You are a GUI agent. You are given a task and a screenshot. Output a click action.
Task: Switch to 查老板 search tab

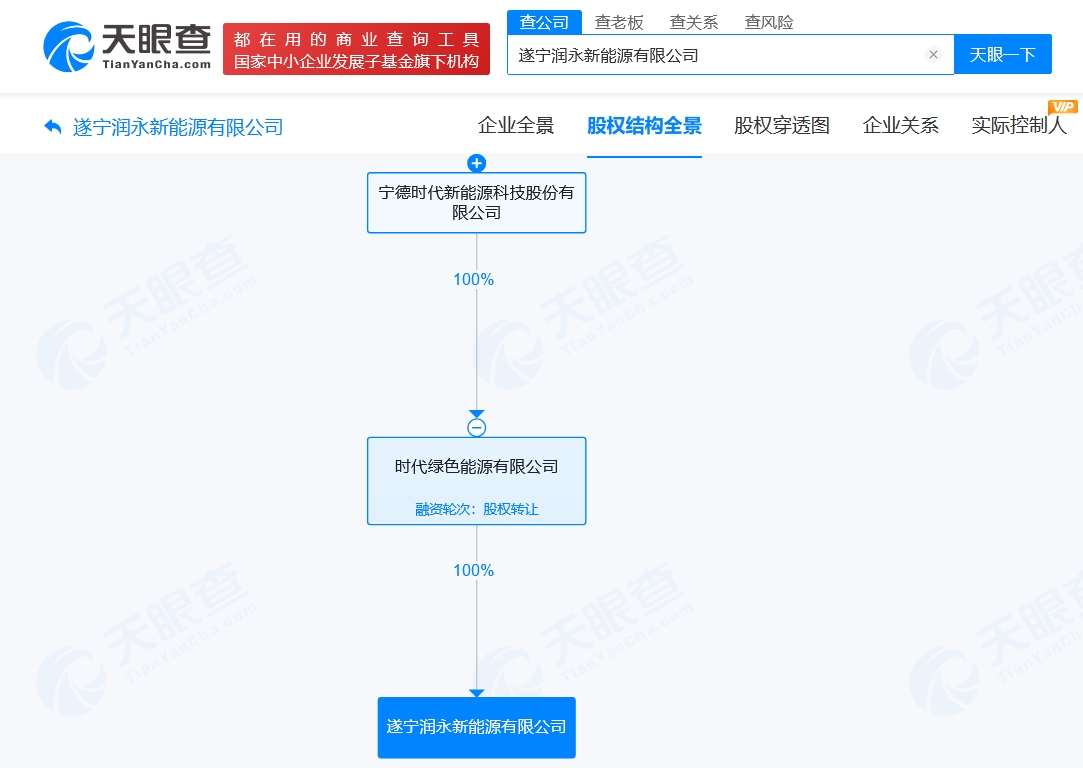click(x=619, y=22)
